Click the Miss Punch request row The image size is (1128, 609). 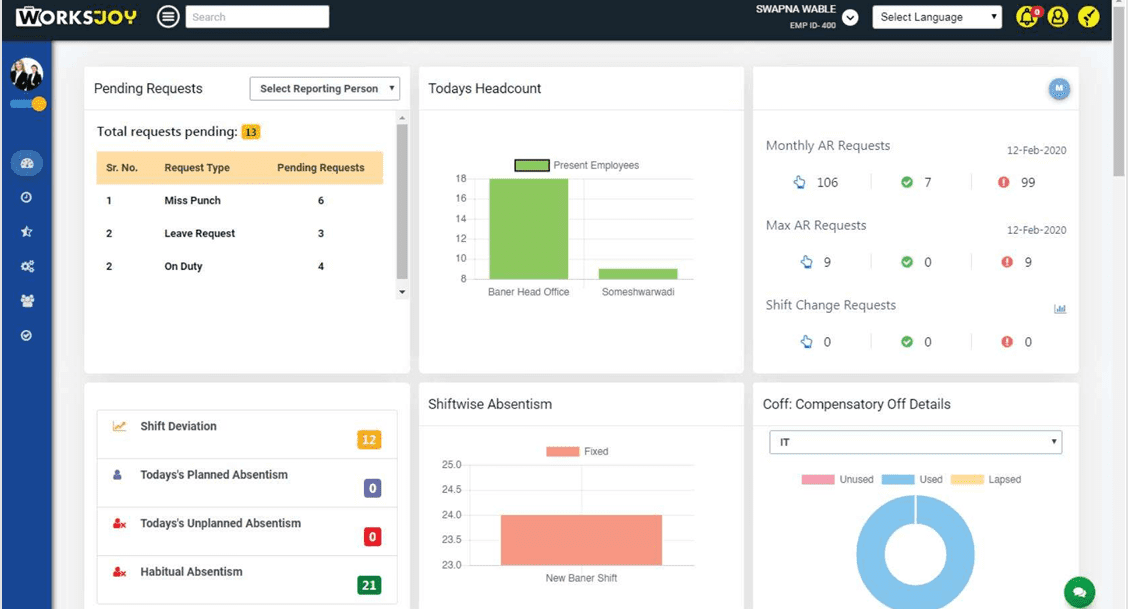(x=239, y=201)
